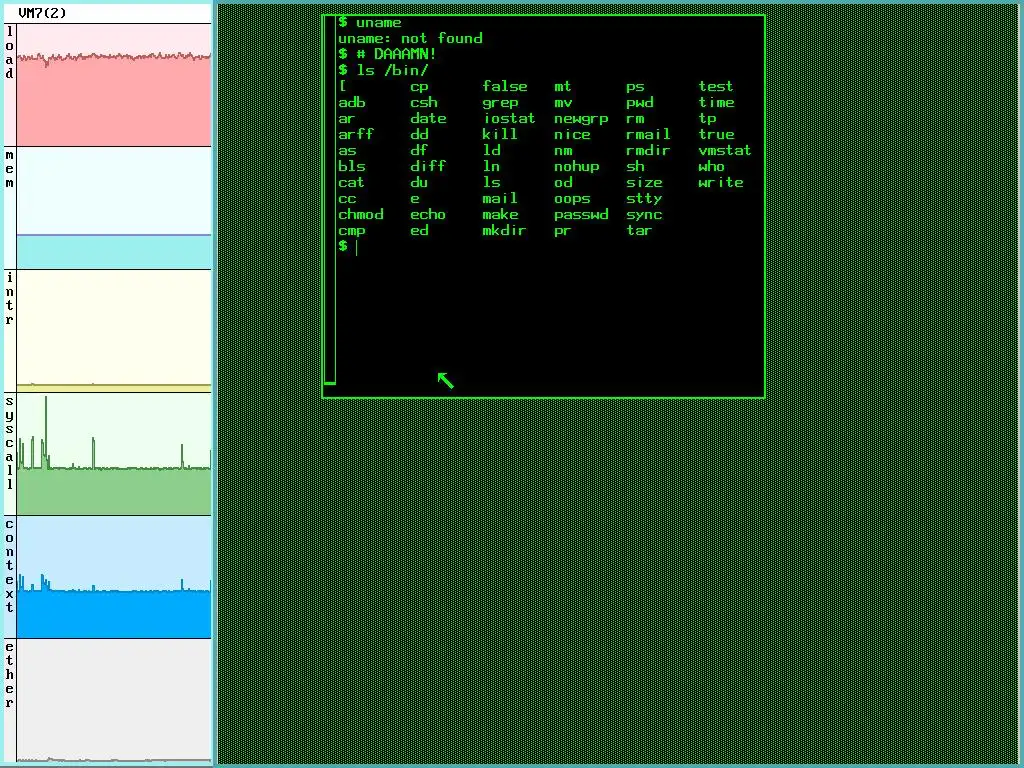
Task: Click 'iostat' in the listing
Action: (509, 118)
